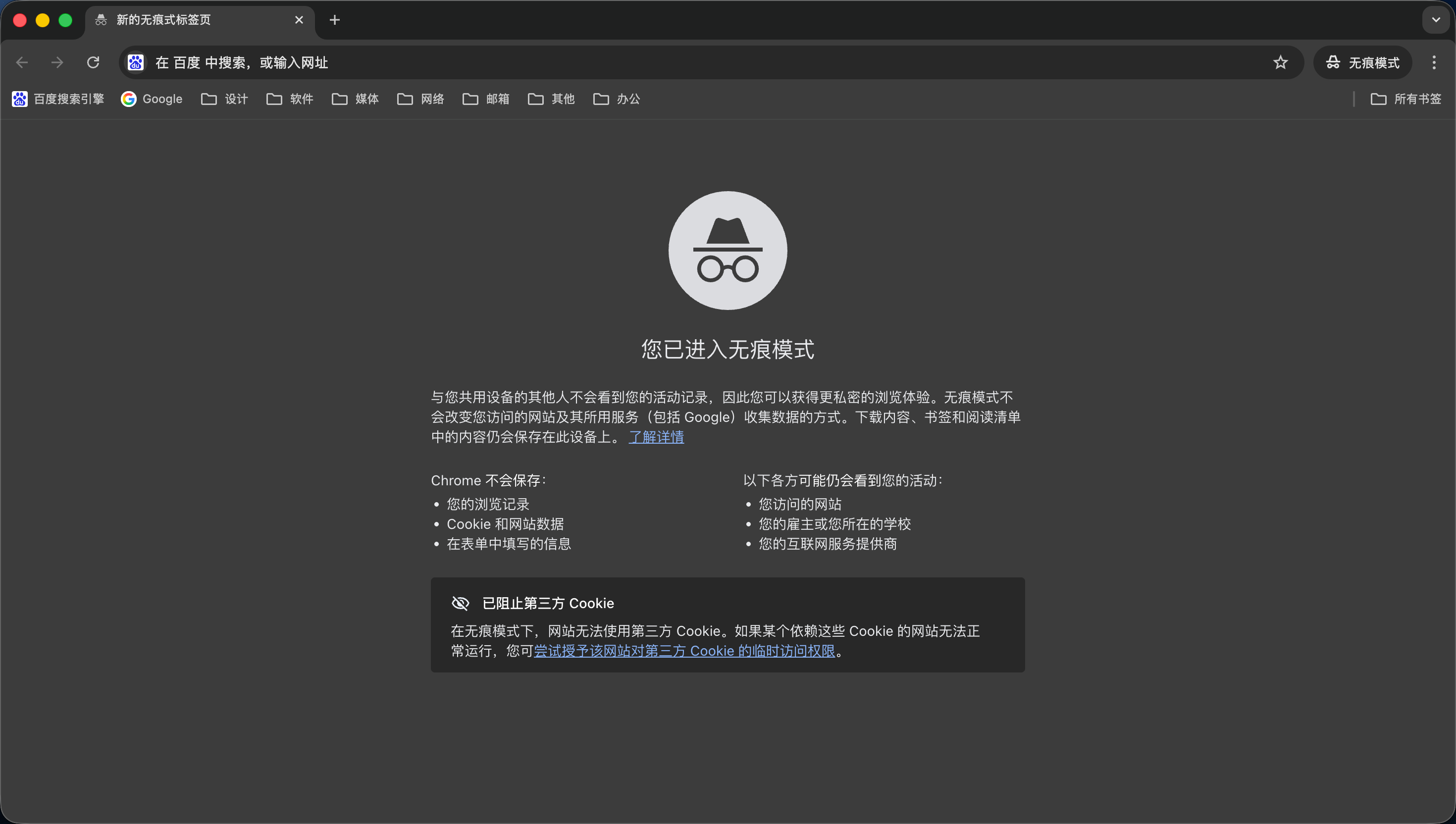Open the temporary Cookie access permission link

(685, 651)
